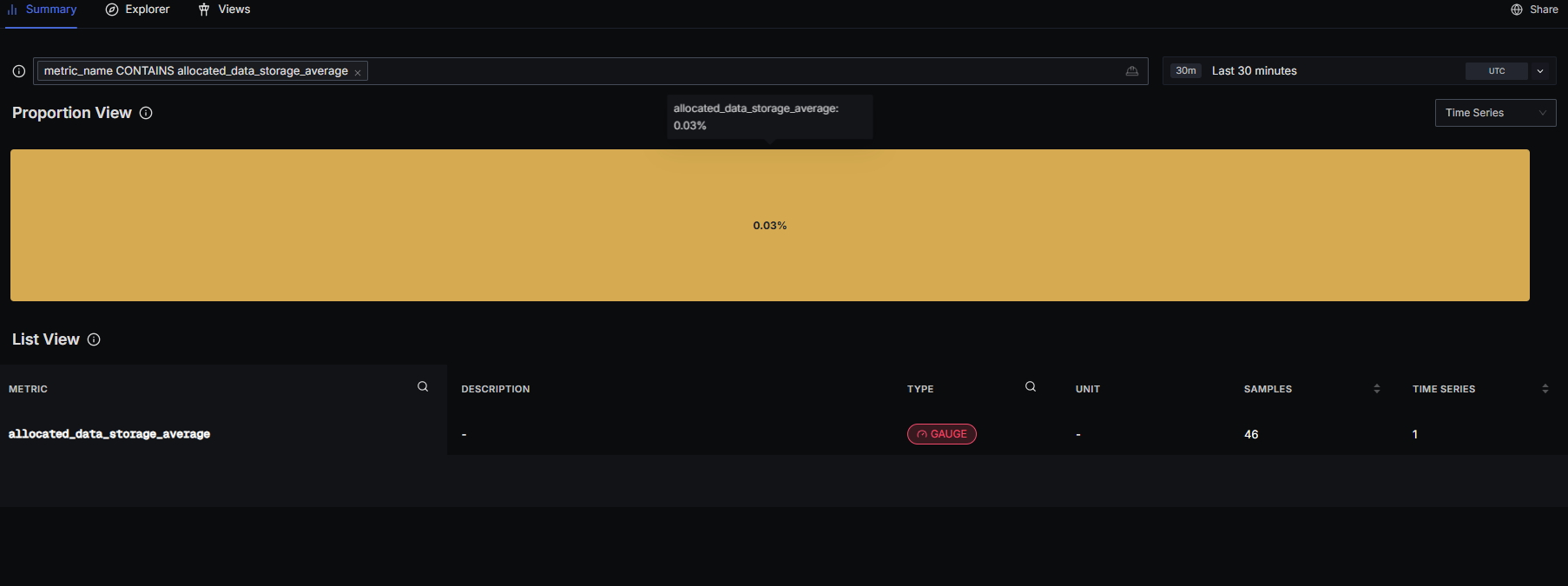Screen dimensions: 1568x586
Task: Open the Views tab
Action: coord(224,10)
